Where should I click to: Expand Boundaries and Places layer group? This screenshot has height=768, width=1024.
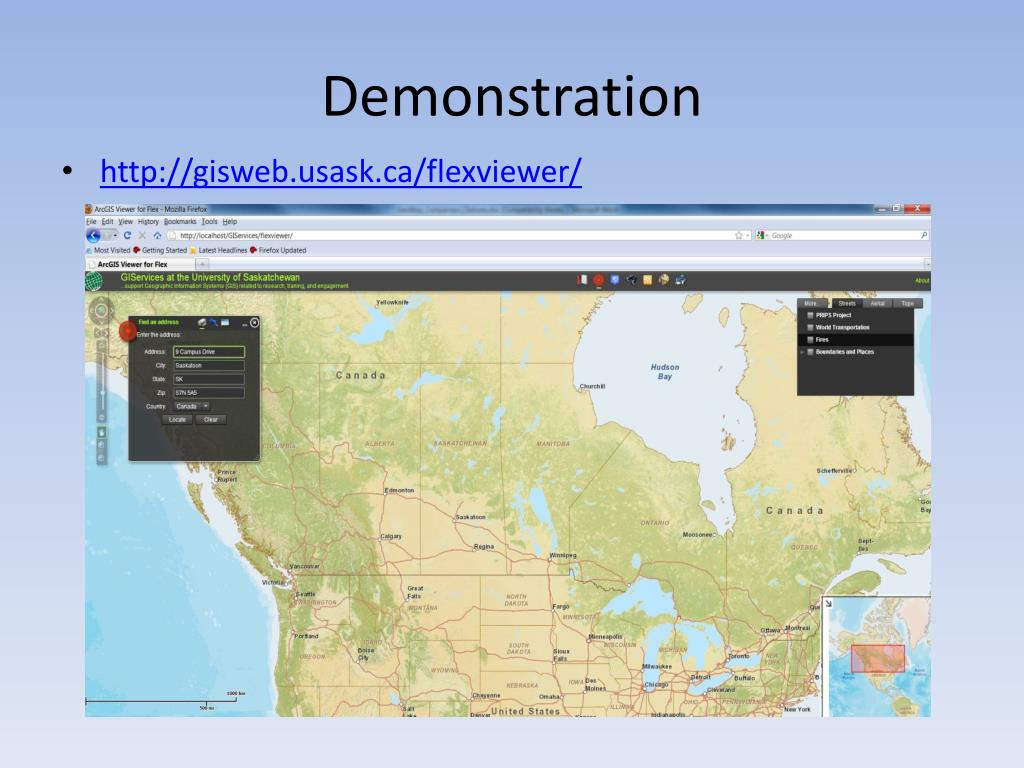coord(802,352)
